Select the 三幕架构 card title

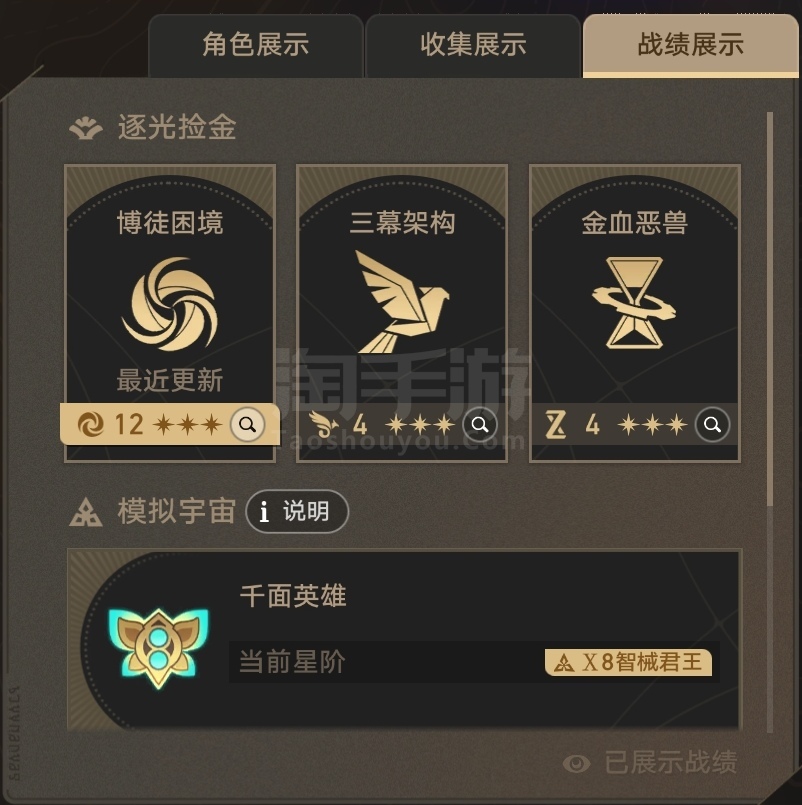[402, 223]
